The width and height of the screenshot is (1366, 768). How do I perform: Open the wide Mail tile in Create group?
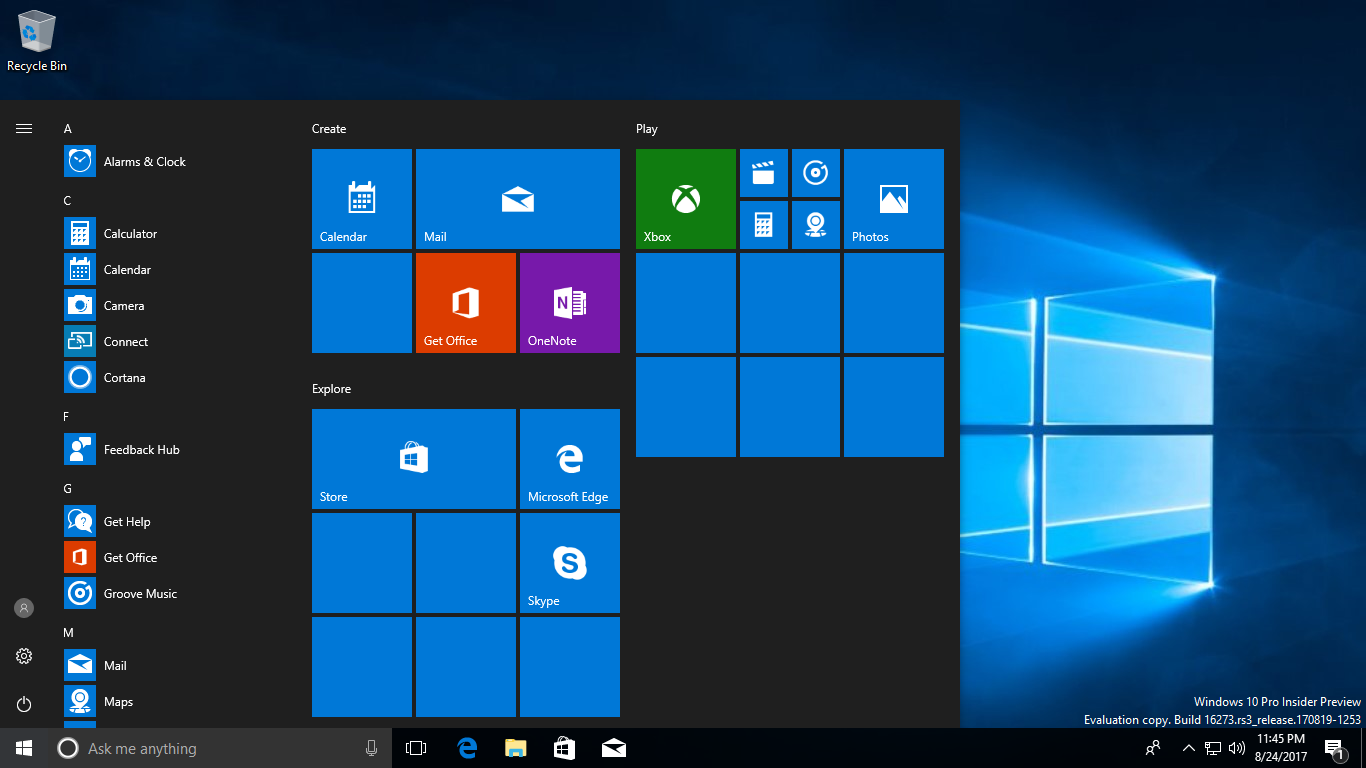pos(518,199)
